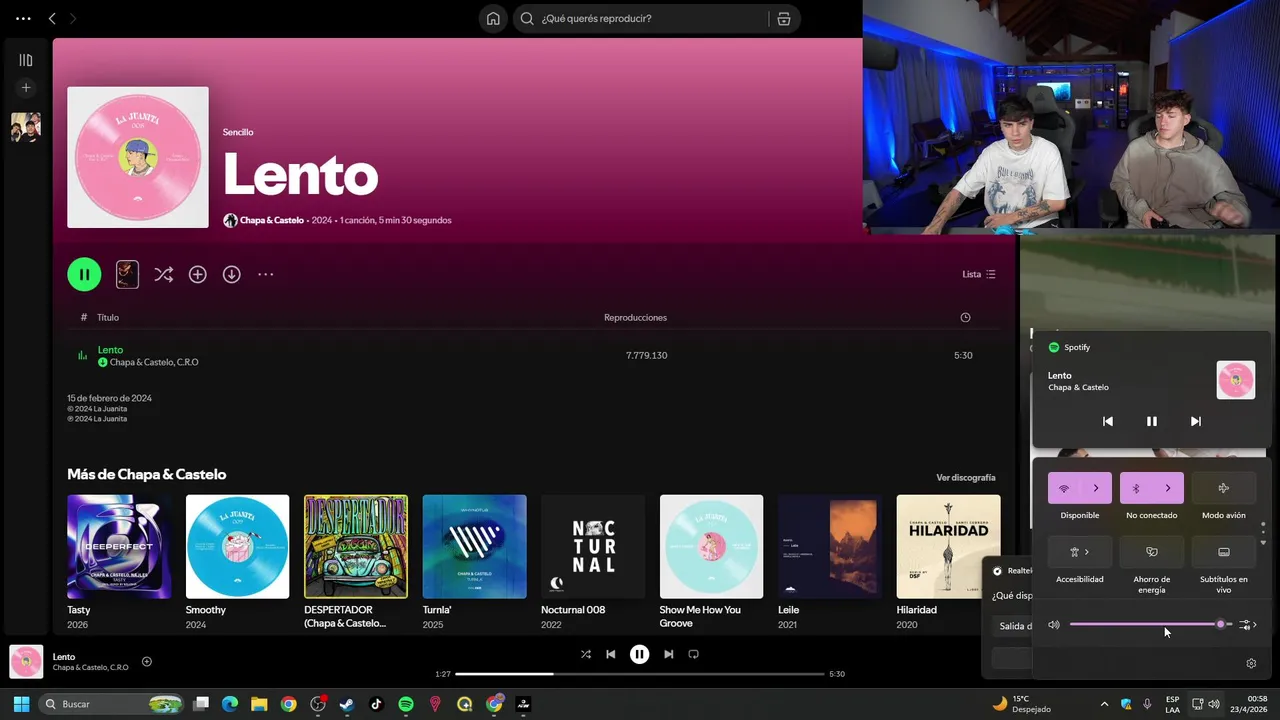Open Chapa & Castelo artist link in header

pyautogui.click(x=272, y=220)
